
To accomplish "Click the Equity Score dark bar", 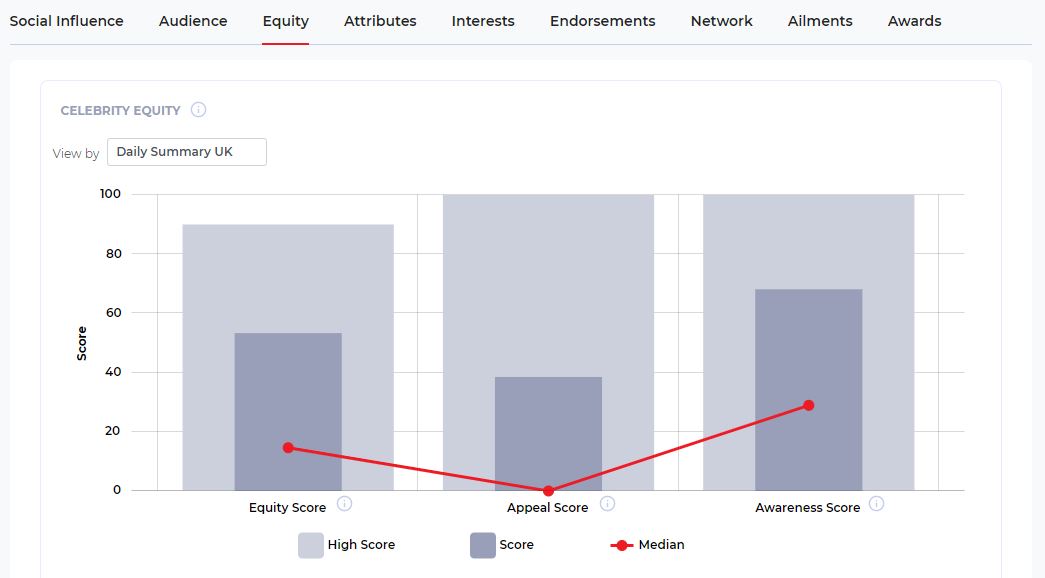I will [288, 412].
